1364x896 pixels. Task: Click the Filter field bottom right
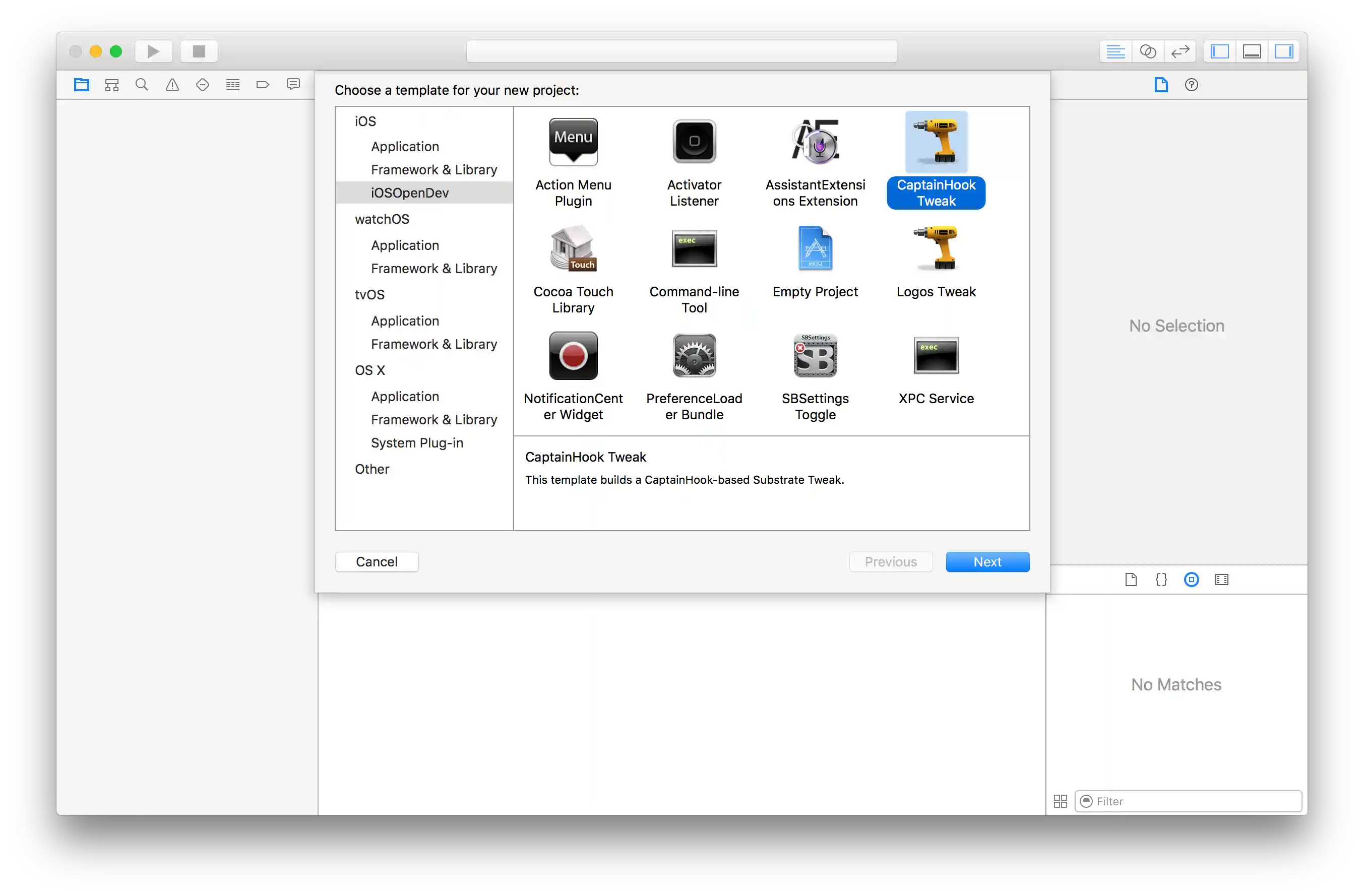[1188, 801]
